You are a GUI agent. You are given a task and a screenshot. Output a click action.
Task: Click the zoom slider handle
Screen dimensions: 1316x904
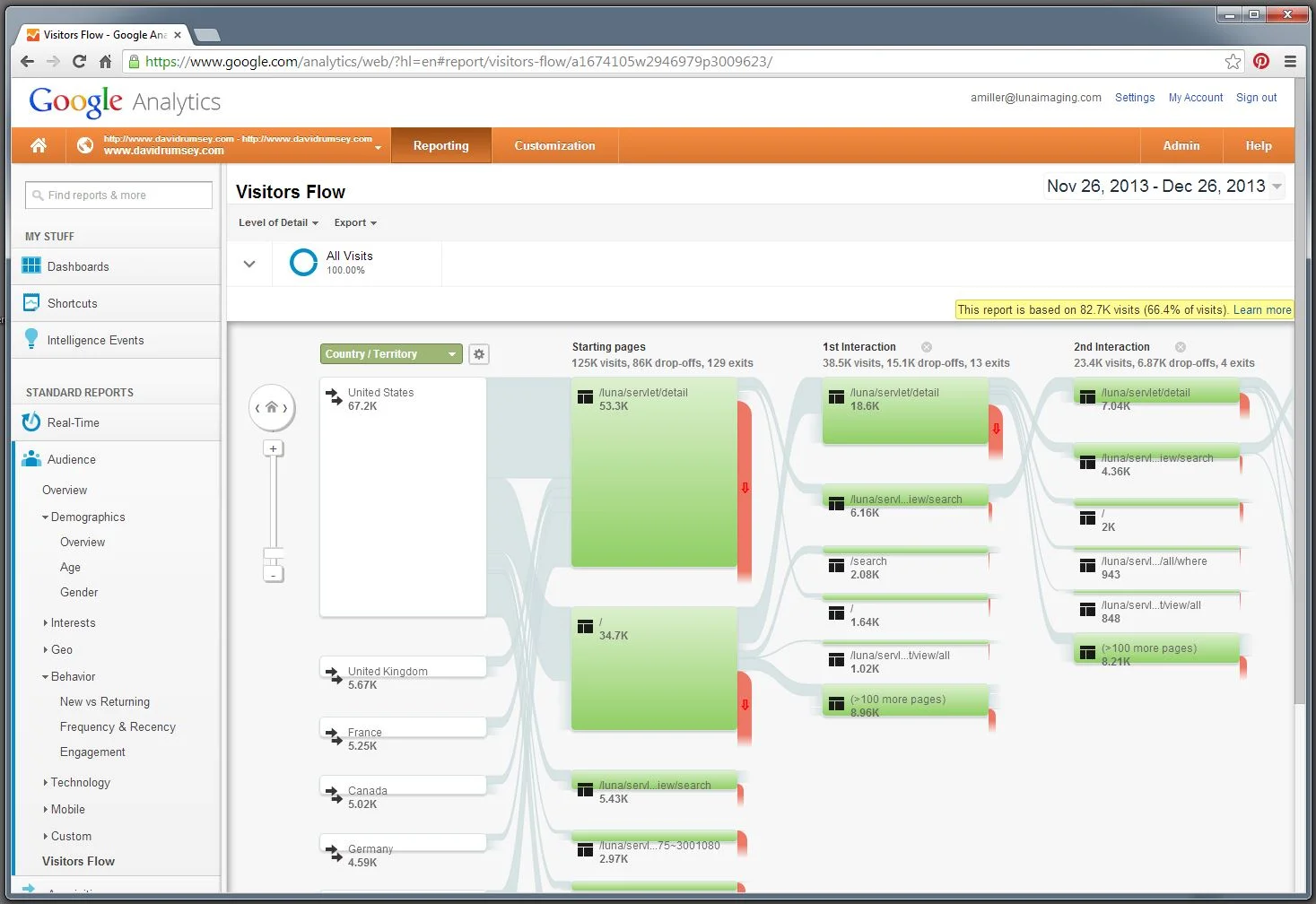point(274,553)
